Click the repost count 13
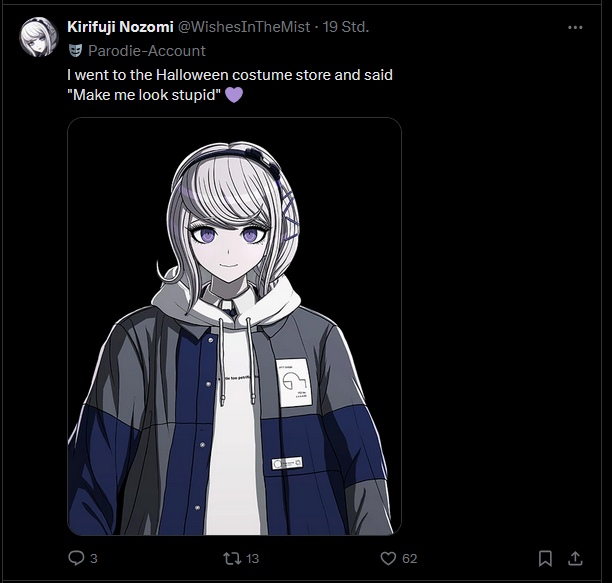This screenshot has width=612, height=583. pos(253,559)
